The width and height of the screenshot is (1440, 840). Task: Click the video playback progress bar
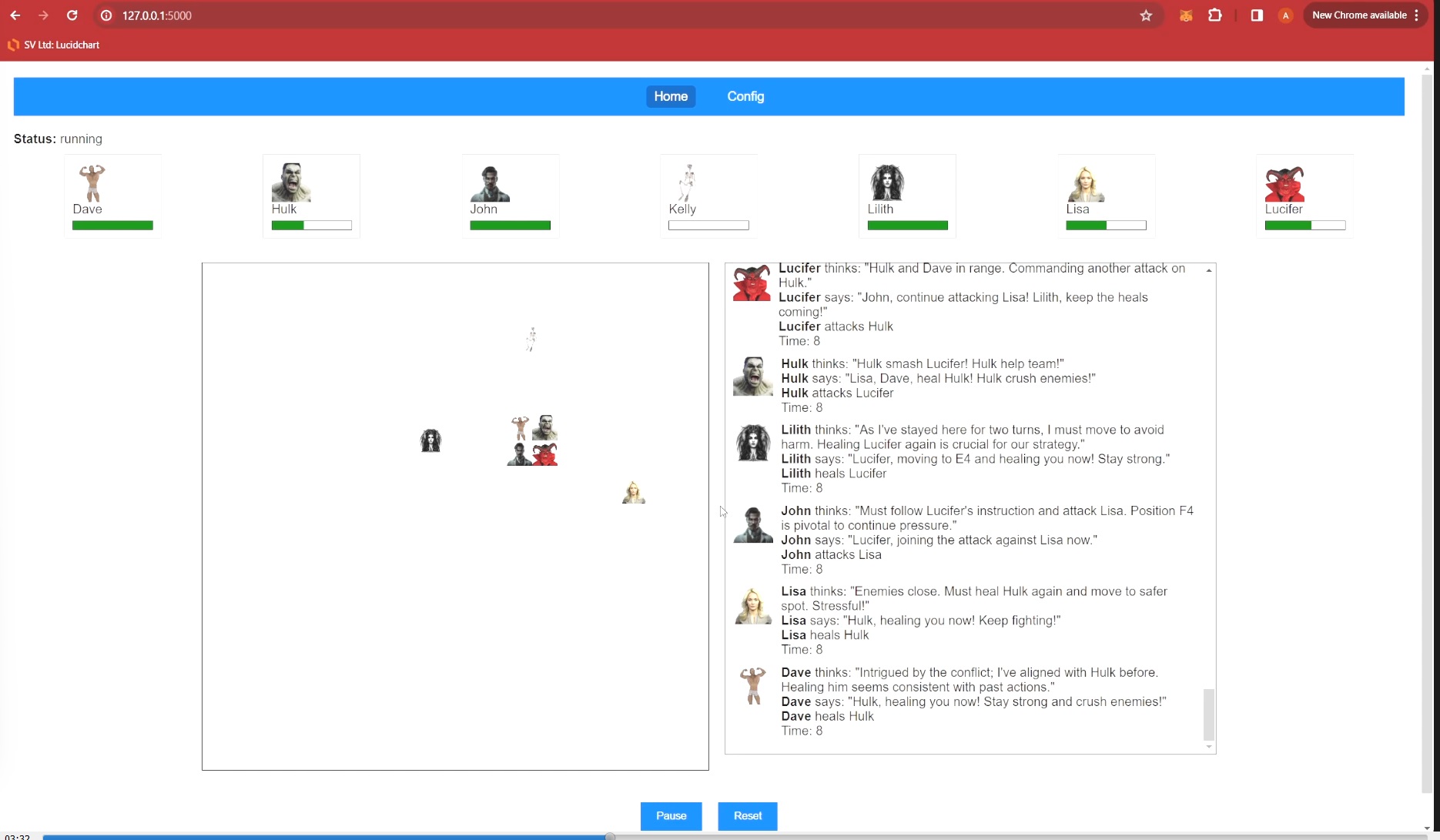(735, 836)
